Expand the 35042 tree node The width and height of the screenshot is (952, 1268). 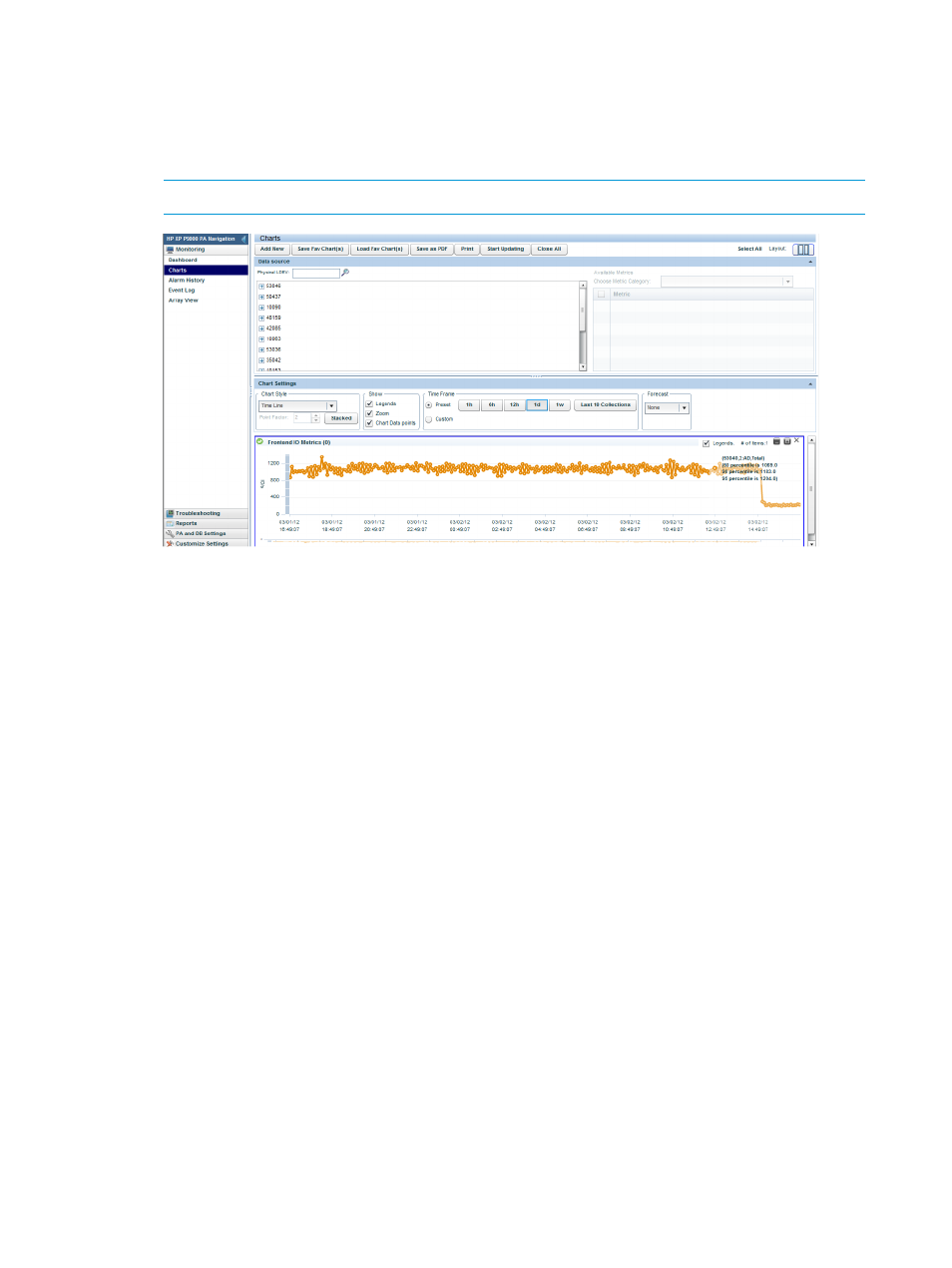(x=261, y=360)
